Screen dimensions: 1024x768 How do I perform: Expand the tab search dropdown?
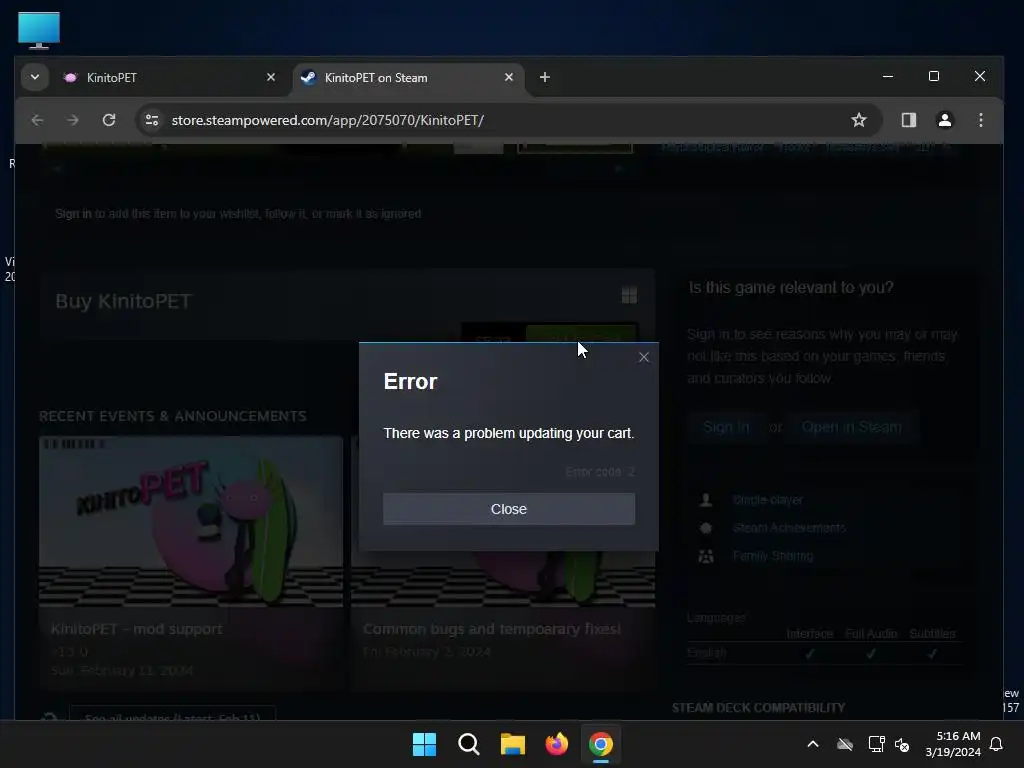[35, 77]
